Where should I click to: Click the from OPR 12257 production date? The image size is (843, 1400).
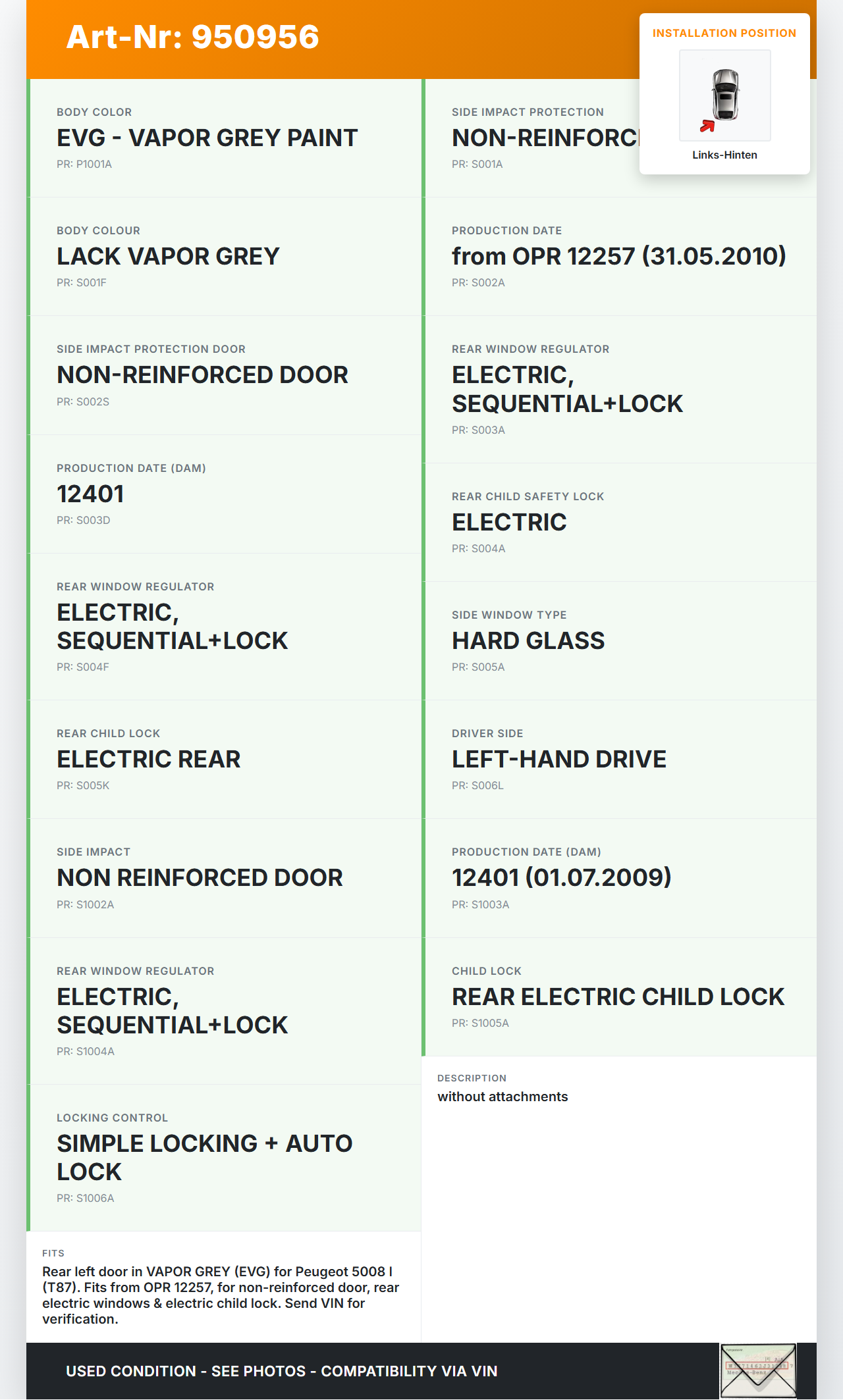[x=618, y=257]
